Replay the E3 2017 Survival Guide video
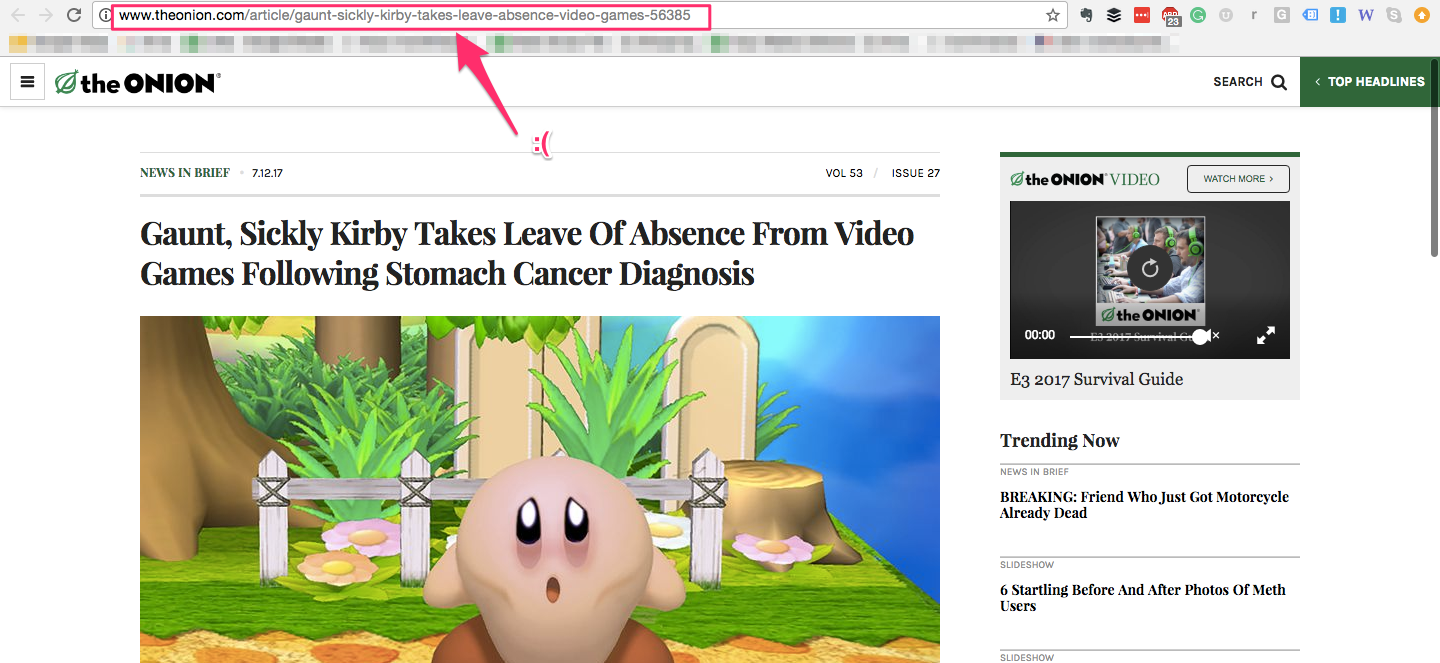Screen dimensions: 1440x663 tap(1150, 268)
